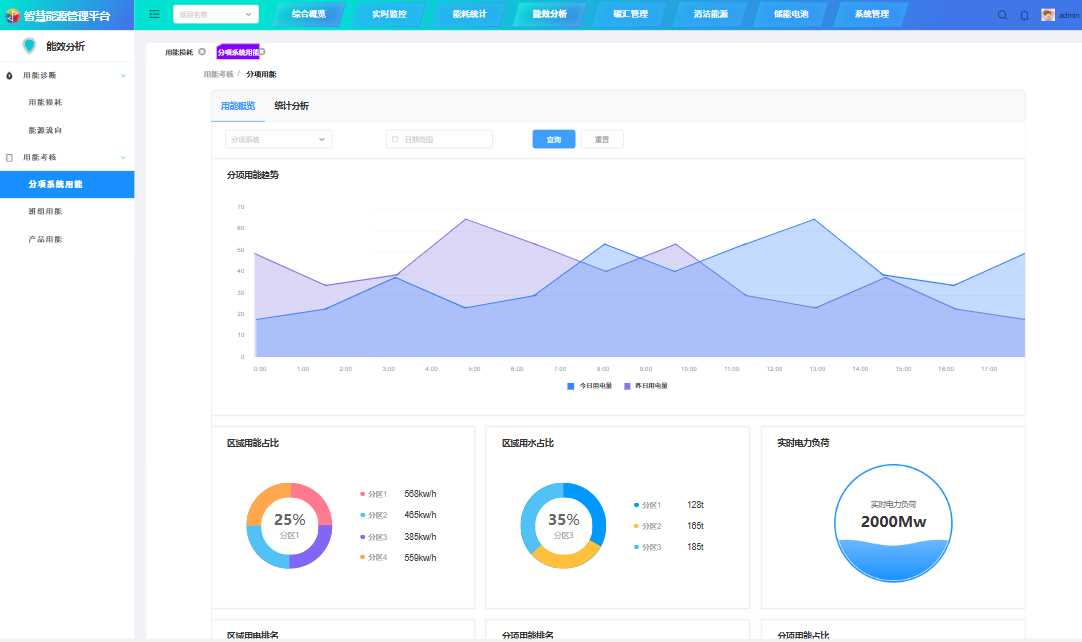Click the 重置 reset button
The width and height of the screenshot is (1082, 642).
[602, 139]
